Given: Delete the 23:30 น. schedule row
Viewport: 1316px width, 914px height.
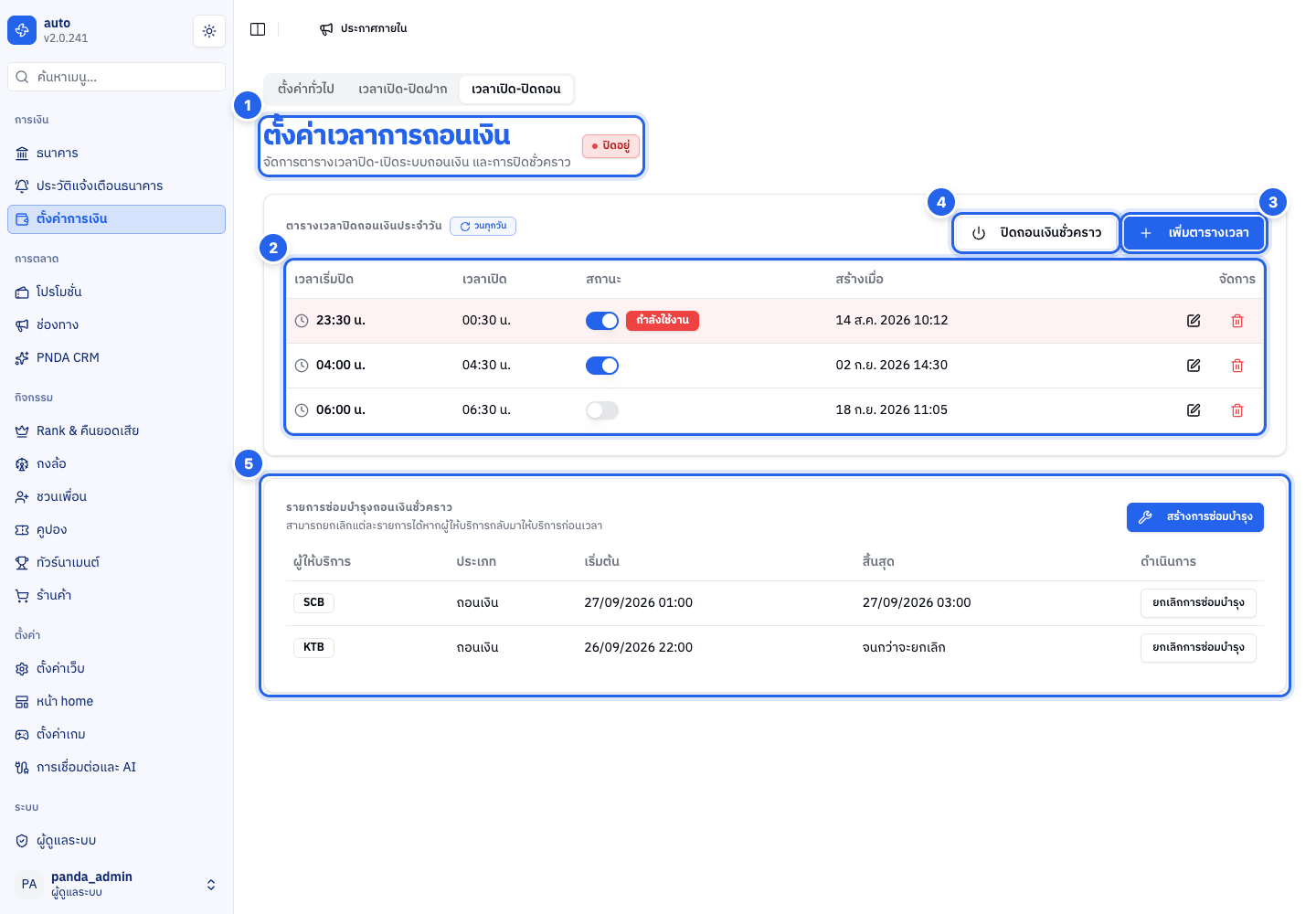Looking at the screenshot, I should (x=1237, y=321).
